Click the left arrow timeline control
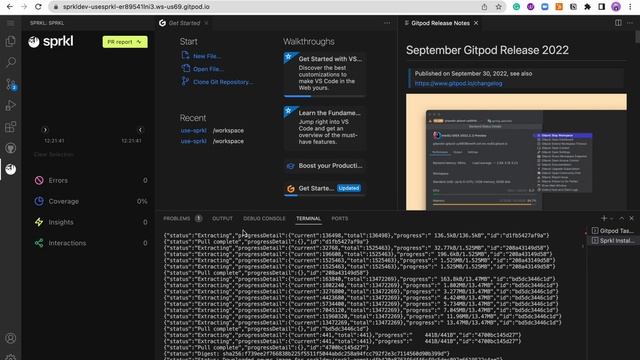 point(140,130)
